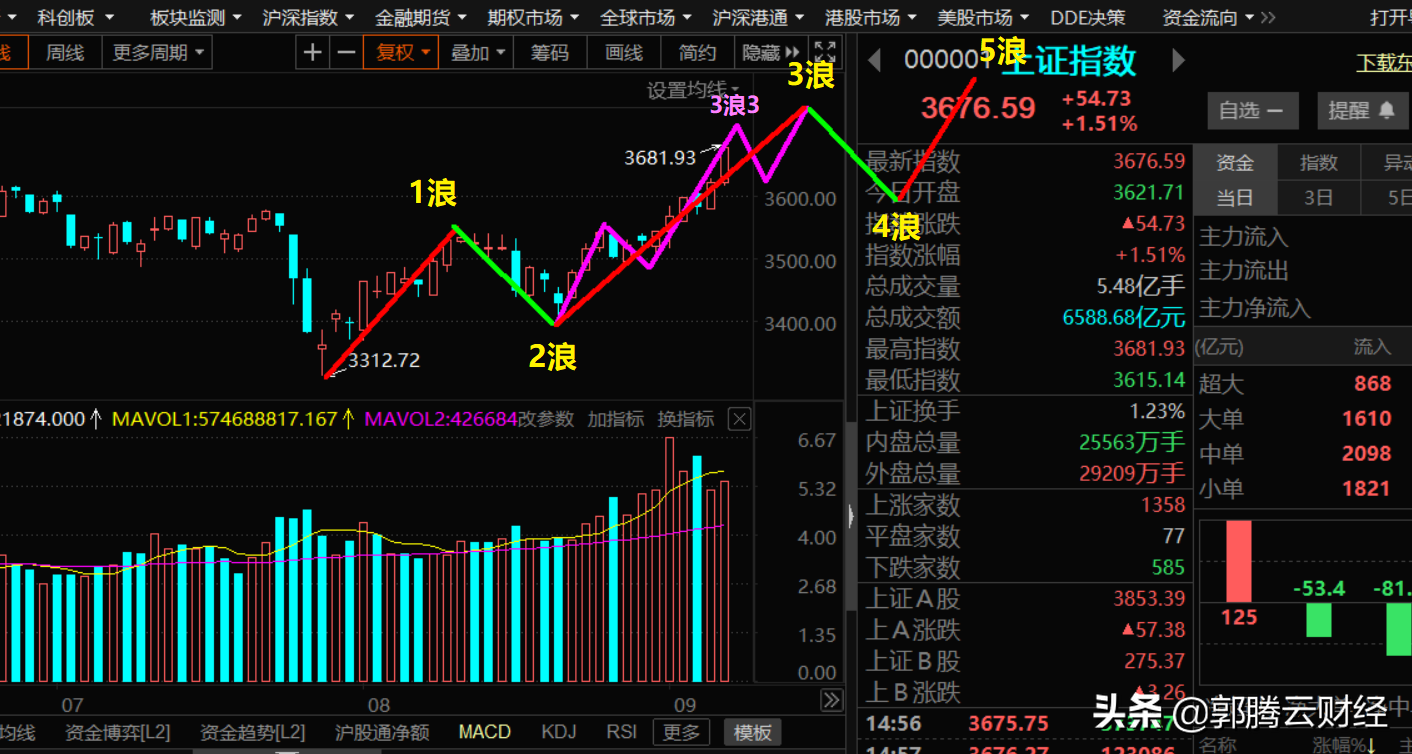Go to next stock with right arrow
The width and height of the screenshot is (1412, 754).
[1178, 61]
